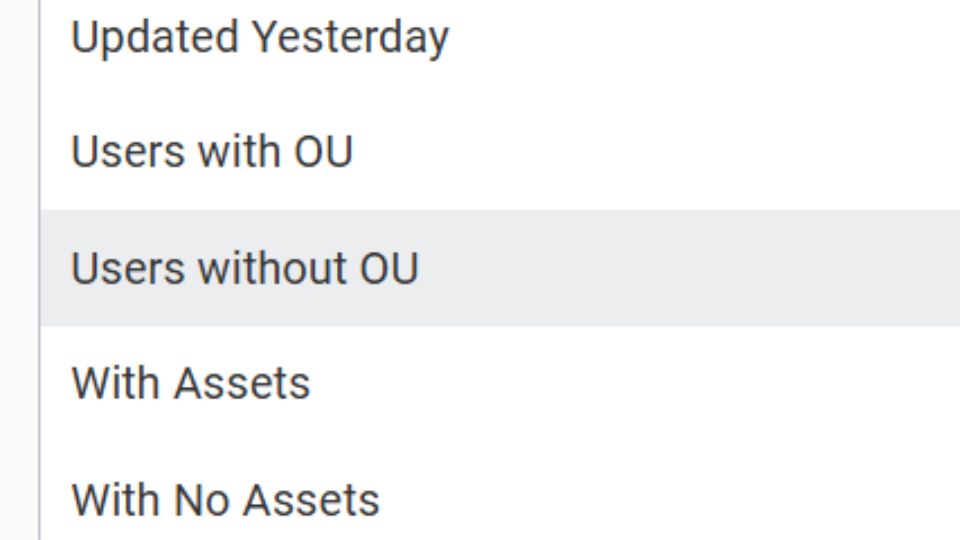Select the Updated Yesterday filter option
Image resolution: width=960 pixels, height=540 pixels.
click(260, 38)
